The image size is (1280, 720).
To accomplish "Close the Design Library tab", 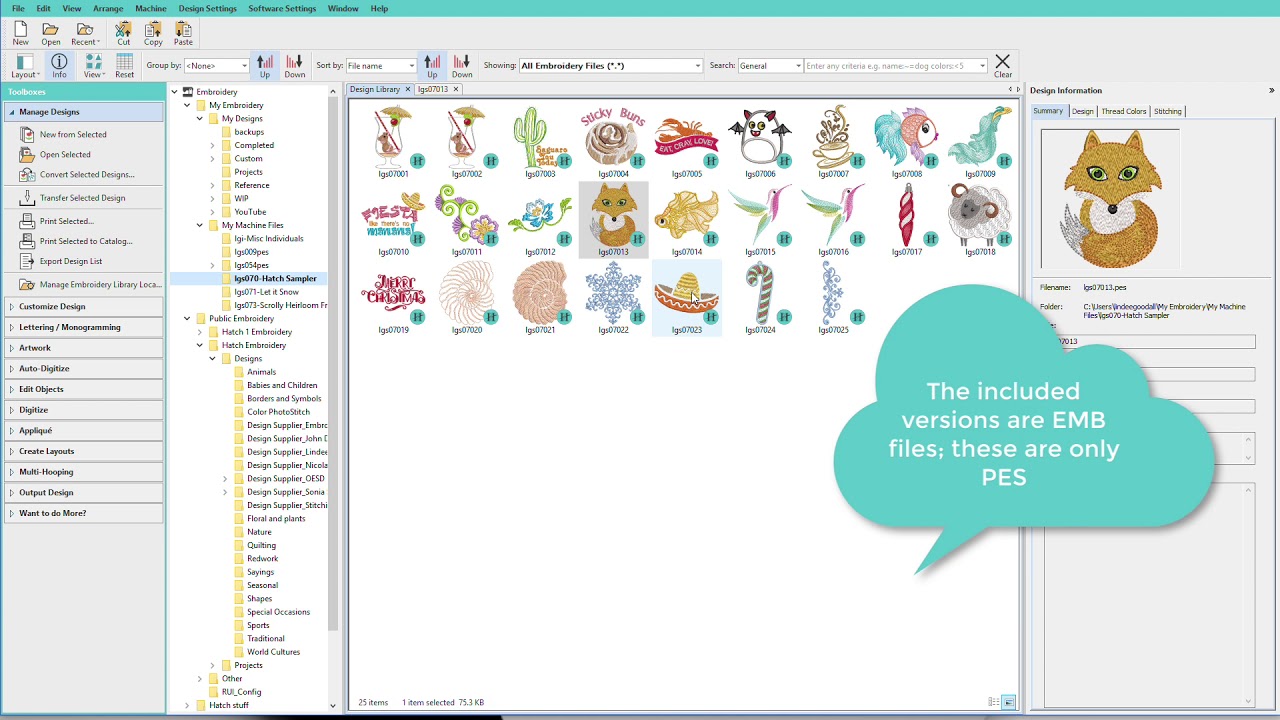I will click(408, 90).
